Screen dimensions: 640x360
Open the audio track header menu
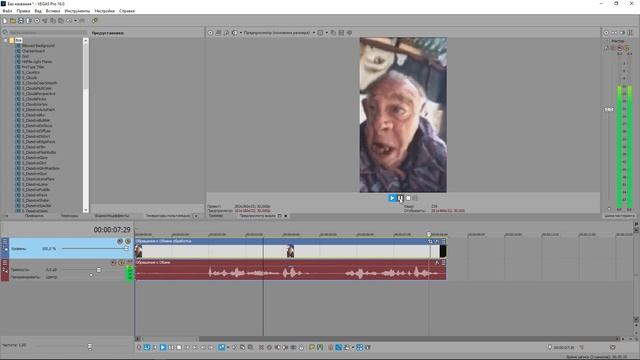pos(5,262)
